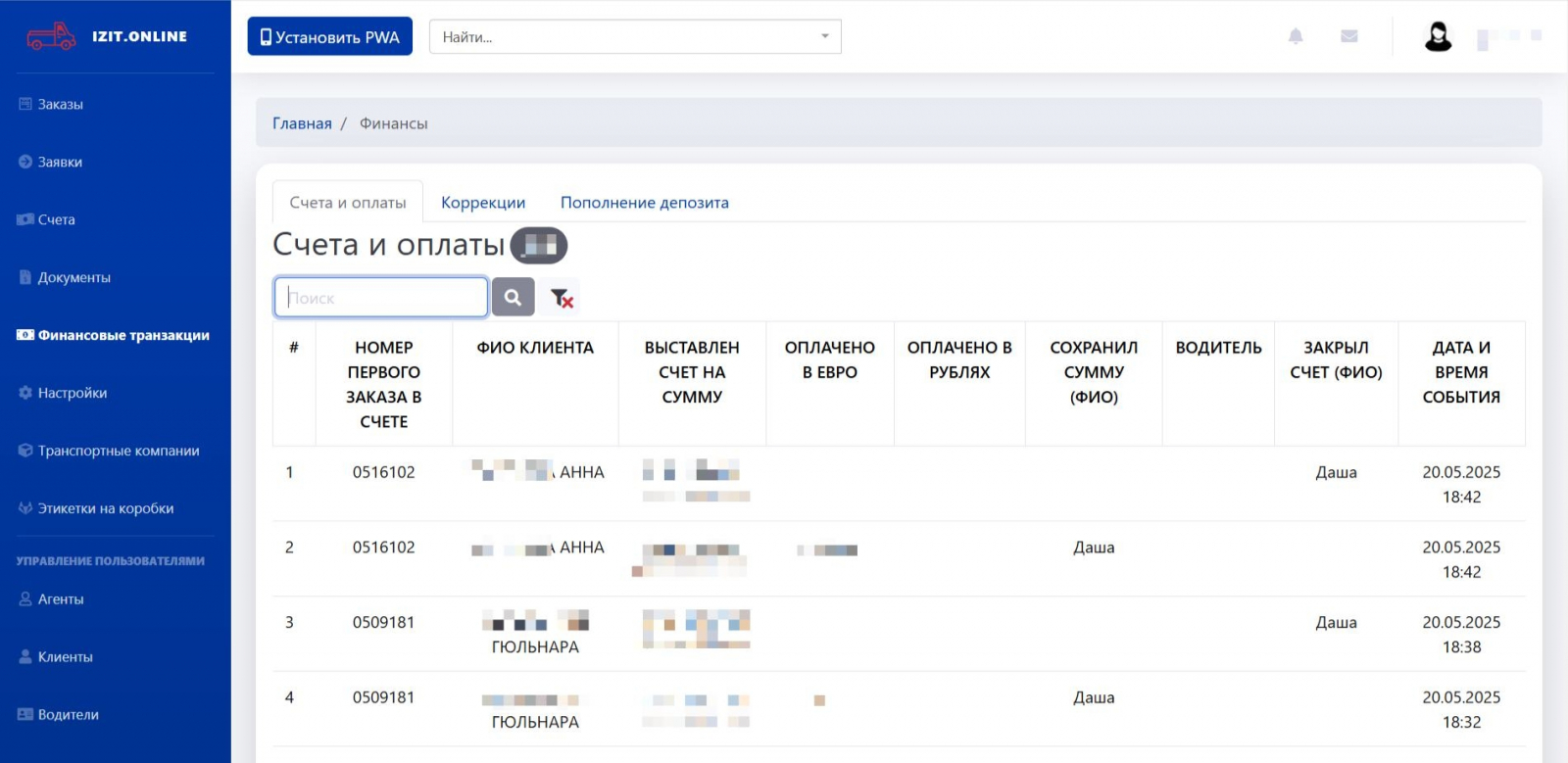Open the messages envelope icon
The width and height of the screenshot is (1568, 763).
point(1349,36)
